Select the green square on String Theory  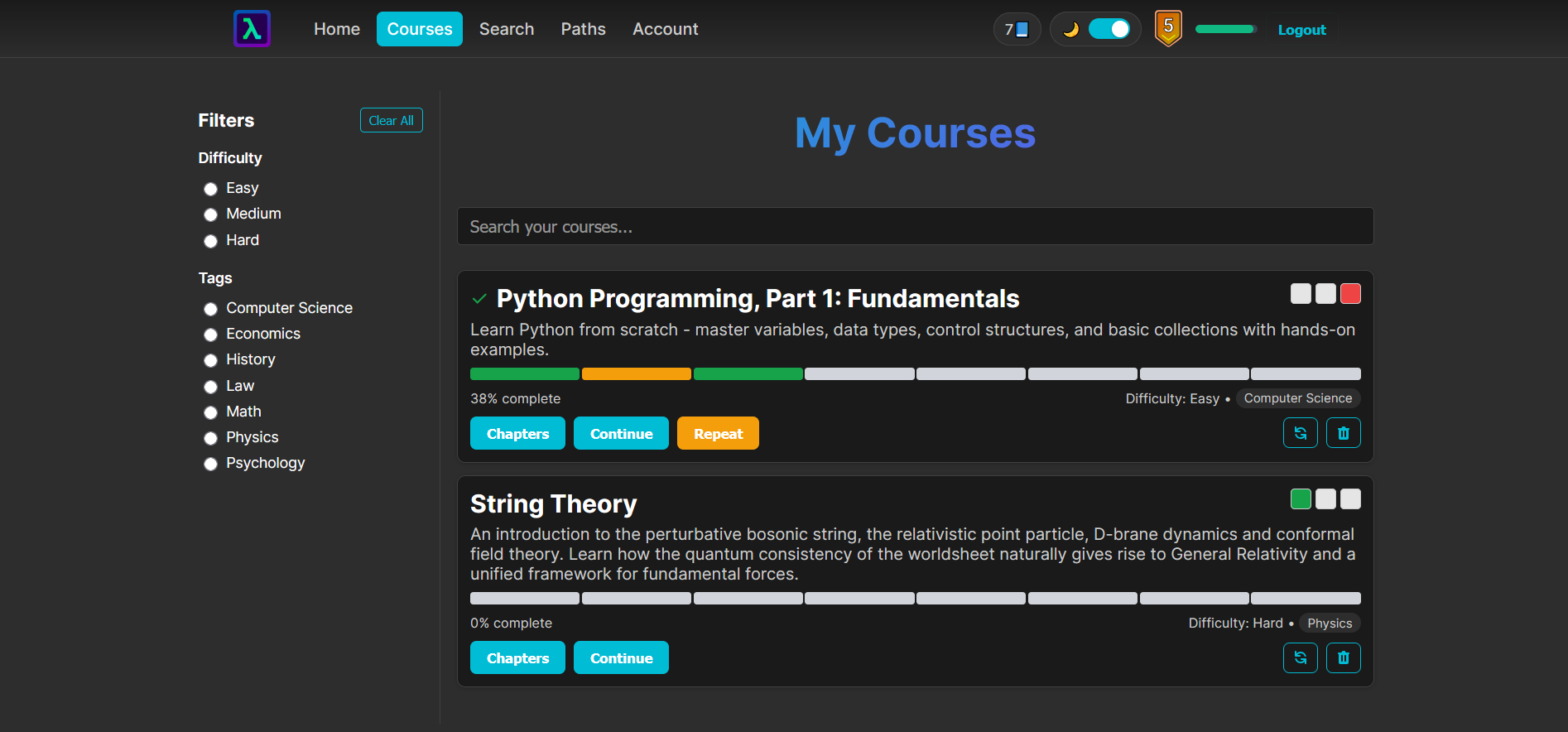click(1301, 498)
